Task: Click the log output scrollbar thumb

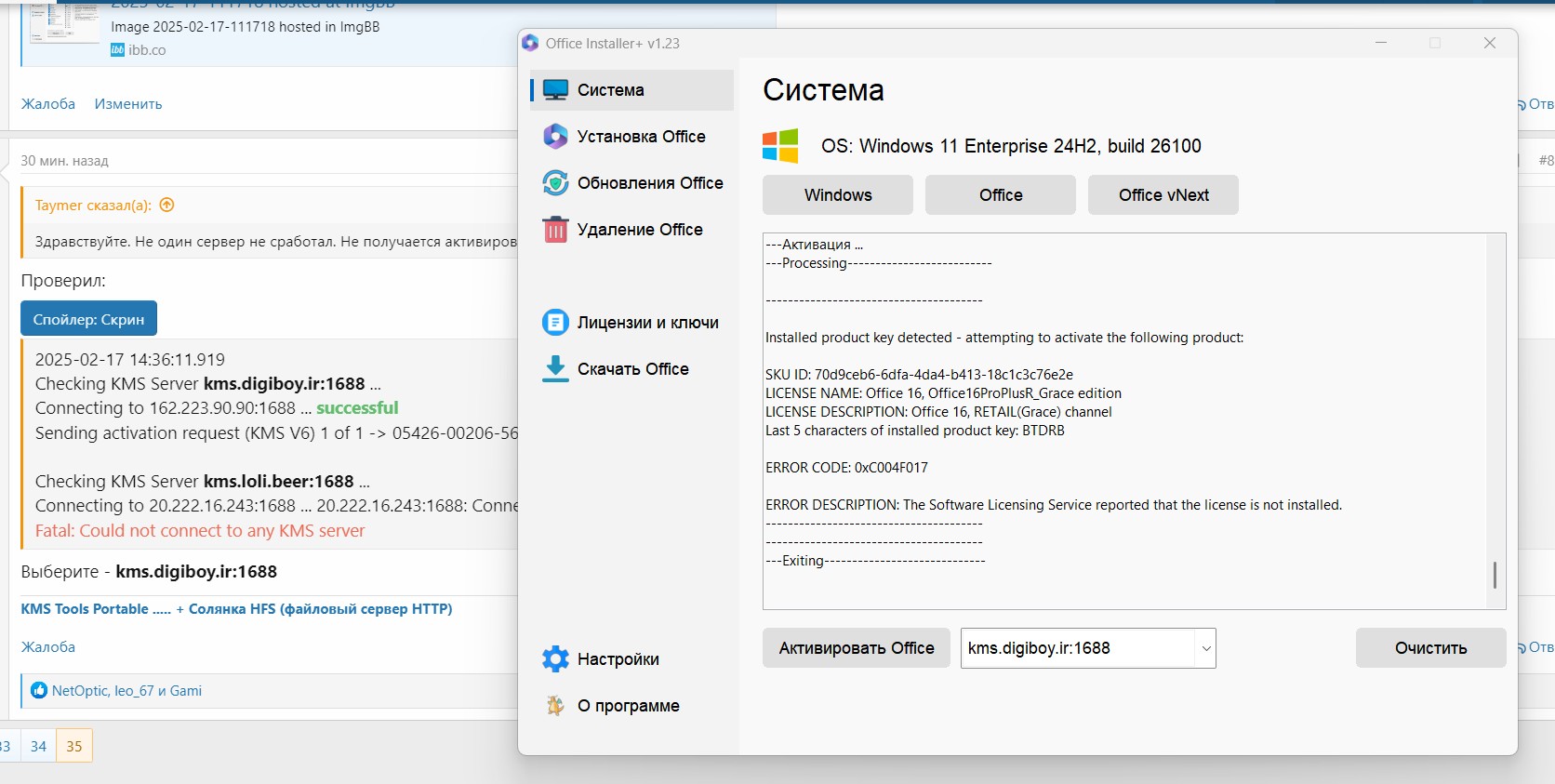Action: click(1495, 575)
